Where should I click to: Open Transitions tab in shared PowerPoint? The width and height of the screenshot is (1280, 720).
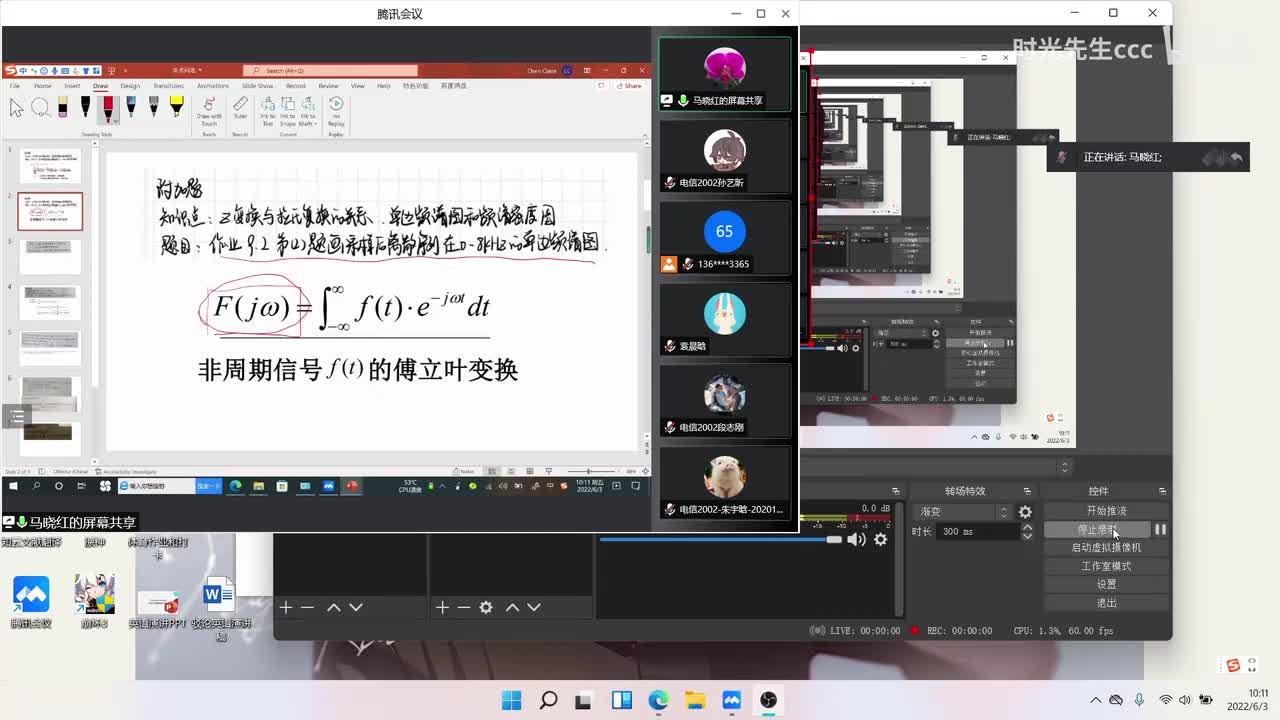point(168,86)
